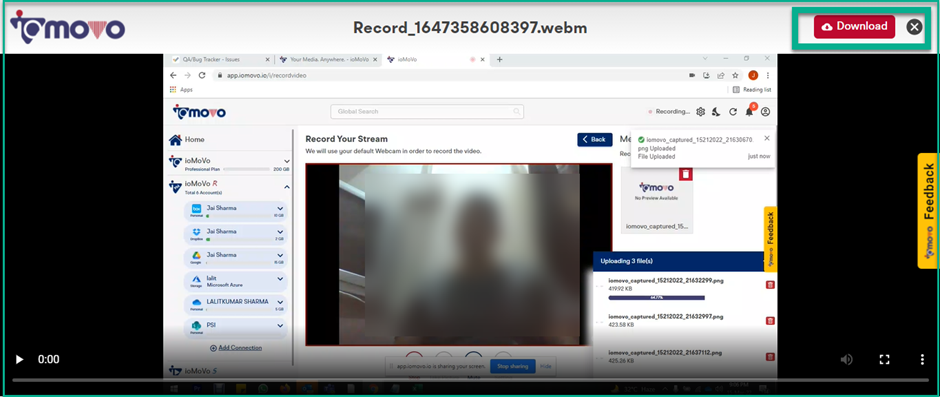In the recording, click the Apps bookmarks shortcut

[x=180, y=90]
